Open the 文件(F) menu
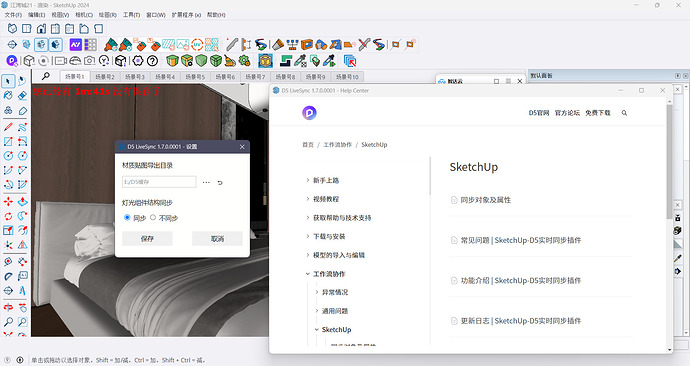The image size is (690, 366). coord(13,15)
